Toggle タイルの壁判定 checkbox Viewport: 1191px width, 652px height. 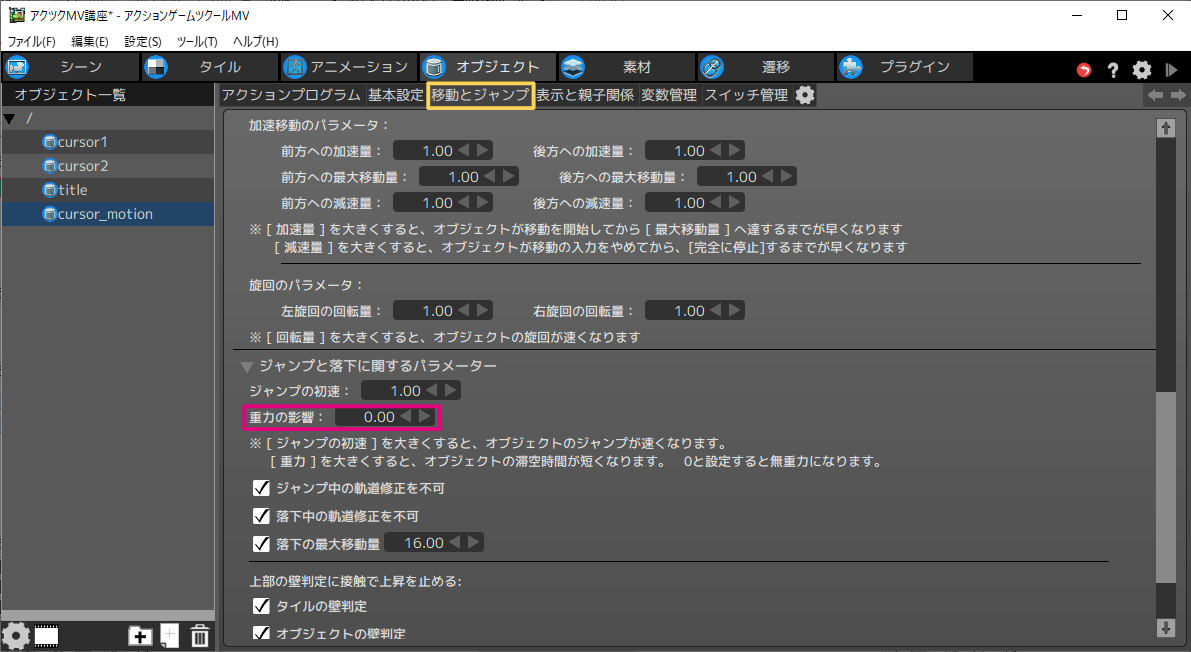[262, 606]
